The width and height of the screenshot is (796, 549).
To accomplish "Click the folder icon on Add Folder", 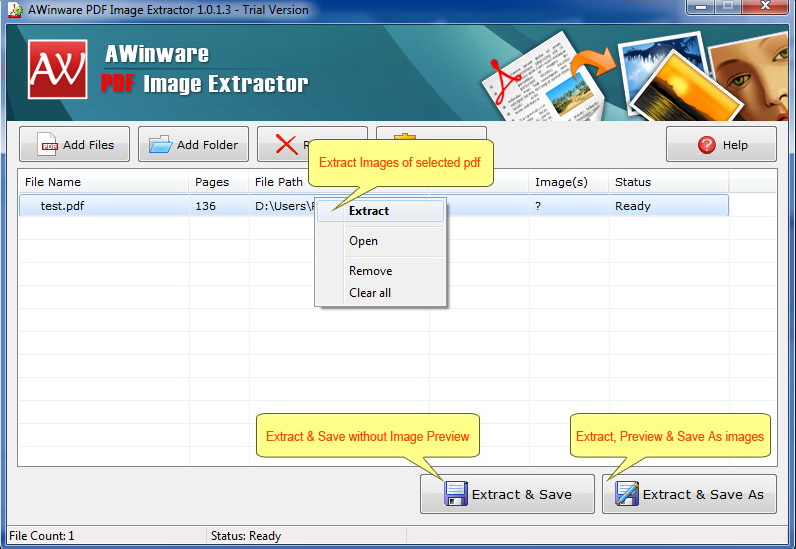I will (x=160, y=145).
